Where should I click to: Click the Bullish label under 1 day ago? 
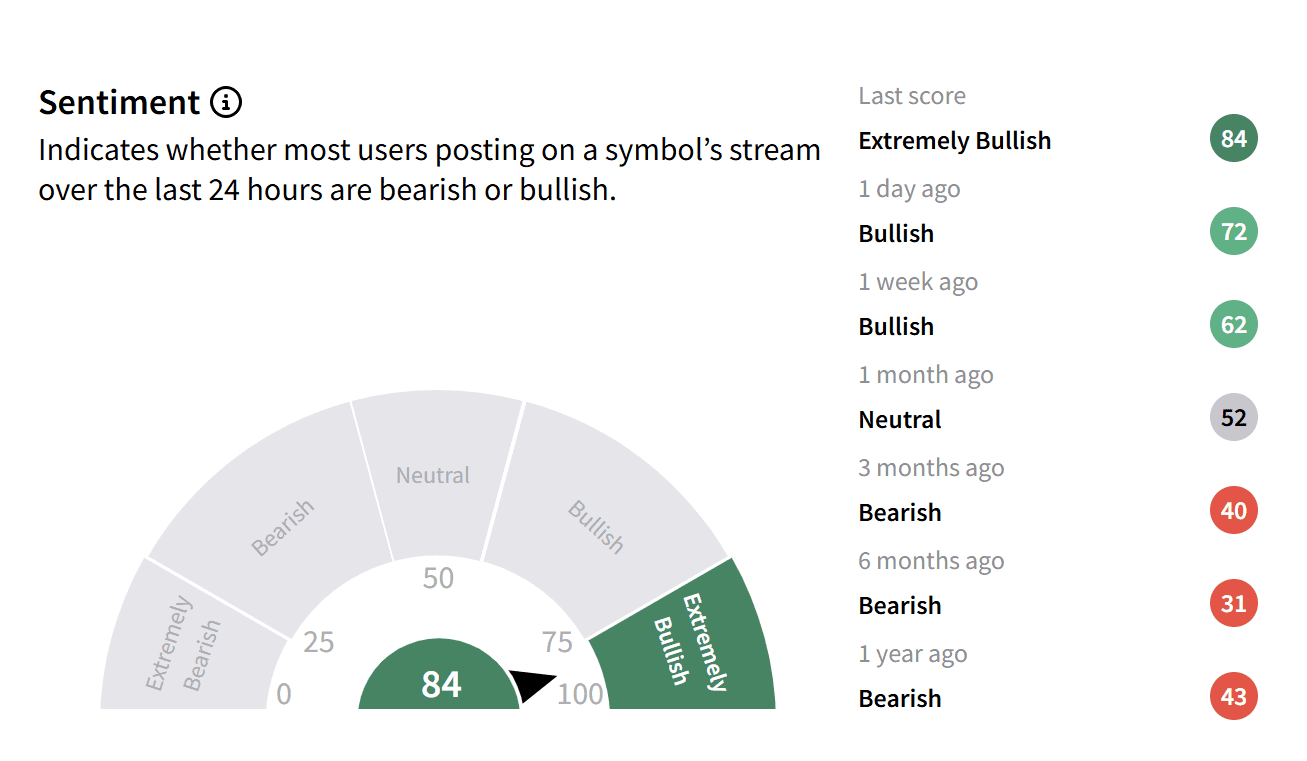896,234
